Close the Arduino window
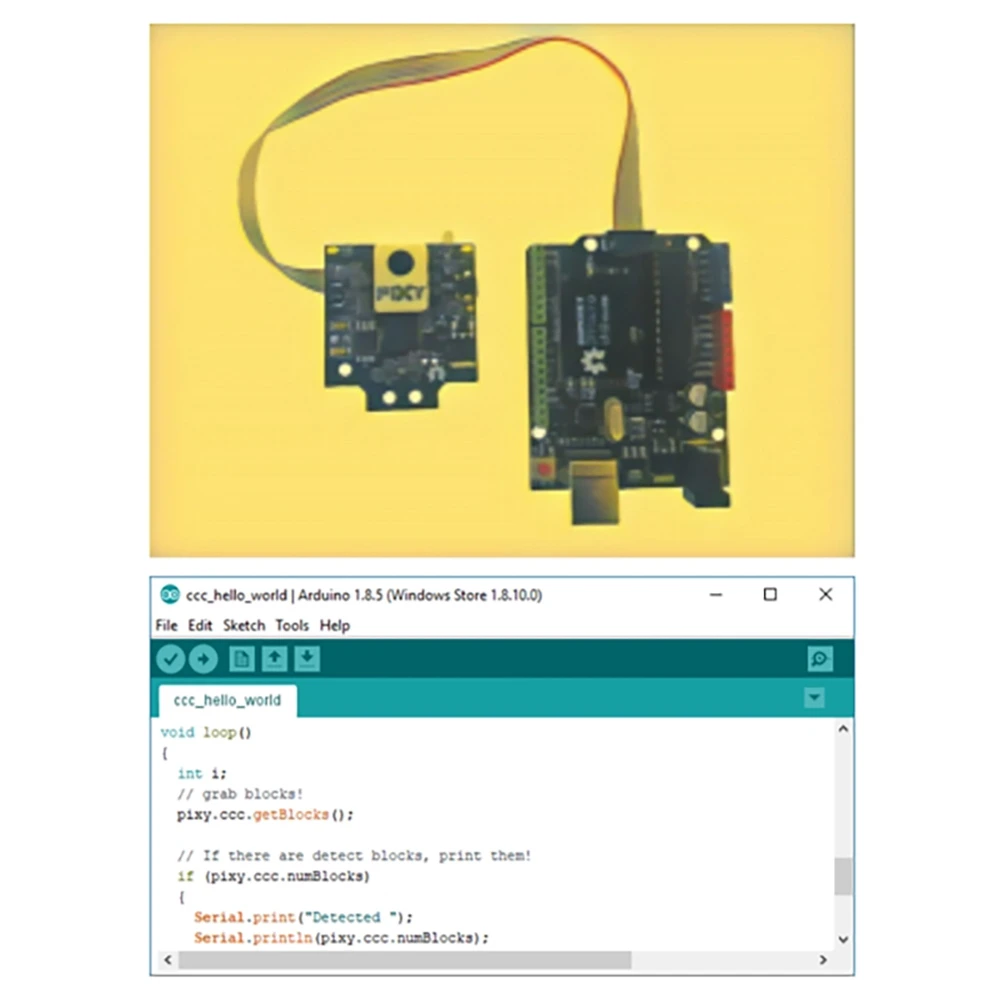The height and width of the screenshot is (1000, 1000). (x=825, y=594)
